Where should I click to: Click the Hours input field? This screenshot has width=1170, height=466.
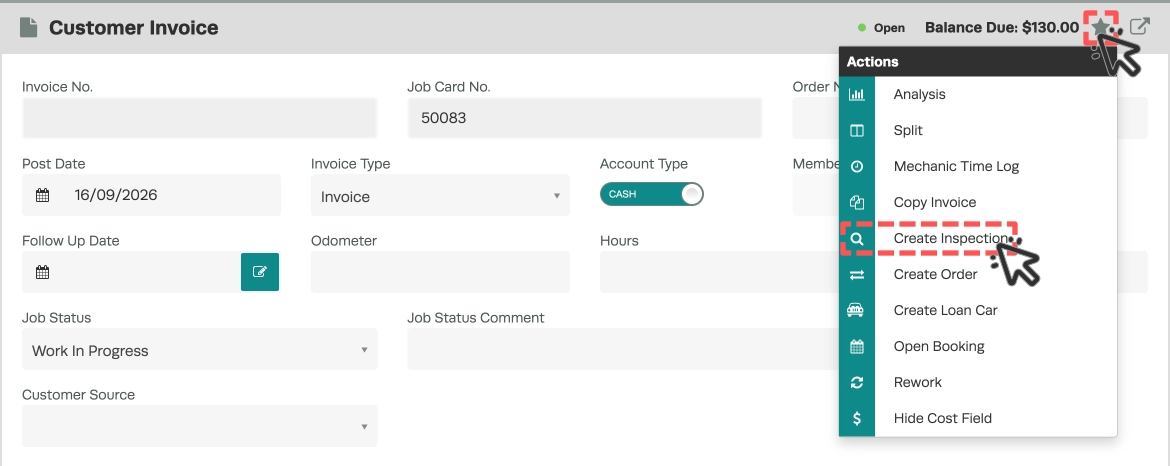(719, 272)
